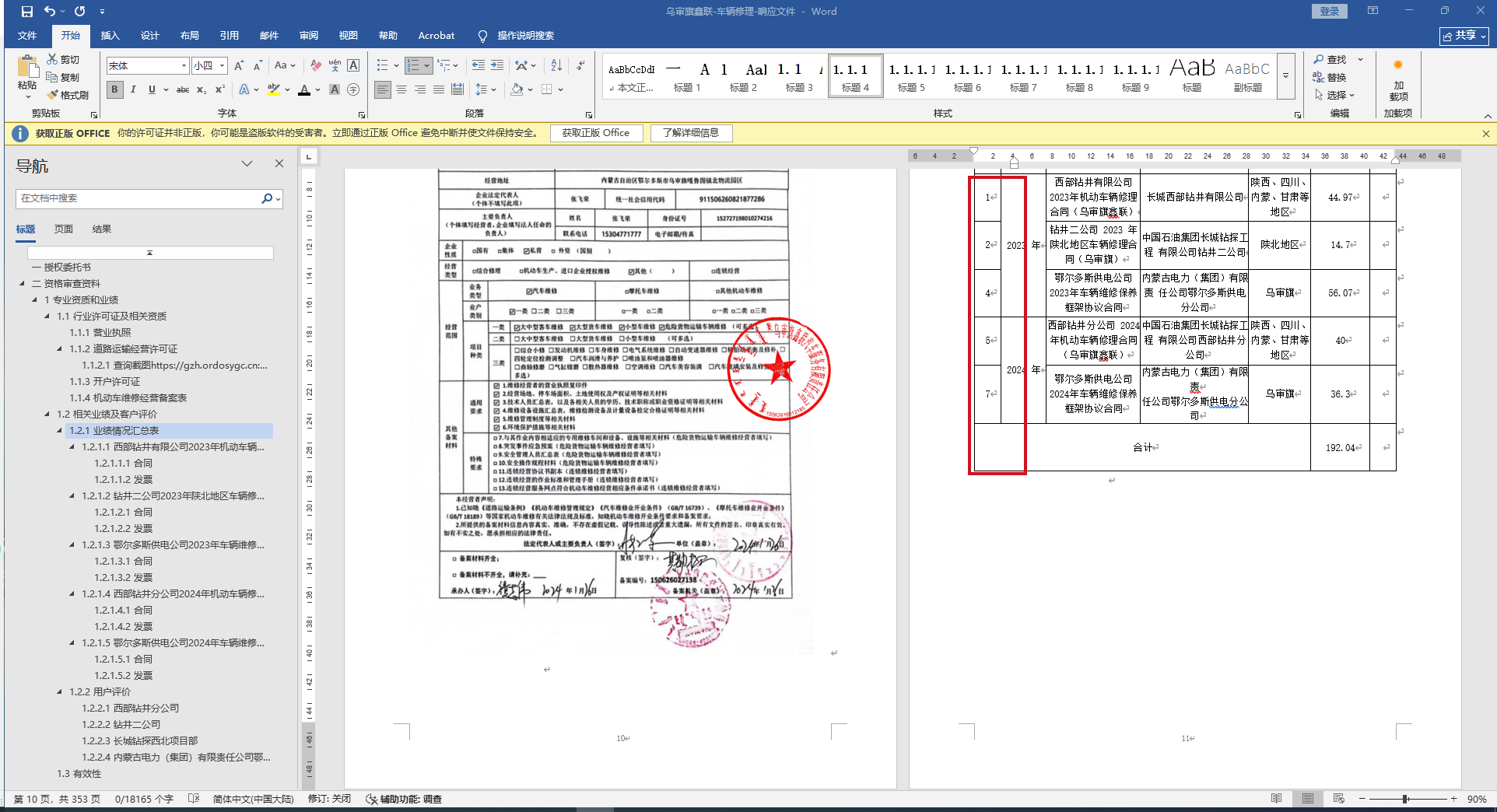Collapse the 1.2.2 用户评价 tree node
Viewport: 1497px width, 812px height.
click(60, 691)
